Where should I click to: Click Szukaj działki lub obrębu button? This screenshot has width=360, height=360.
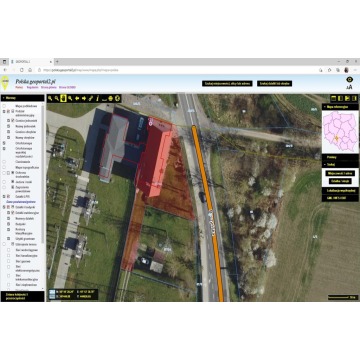tap(275, 83)
